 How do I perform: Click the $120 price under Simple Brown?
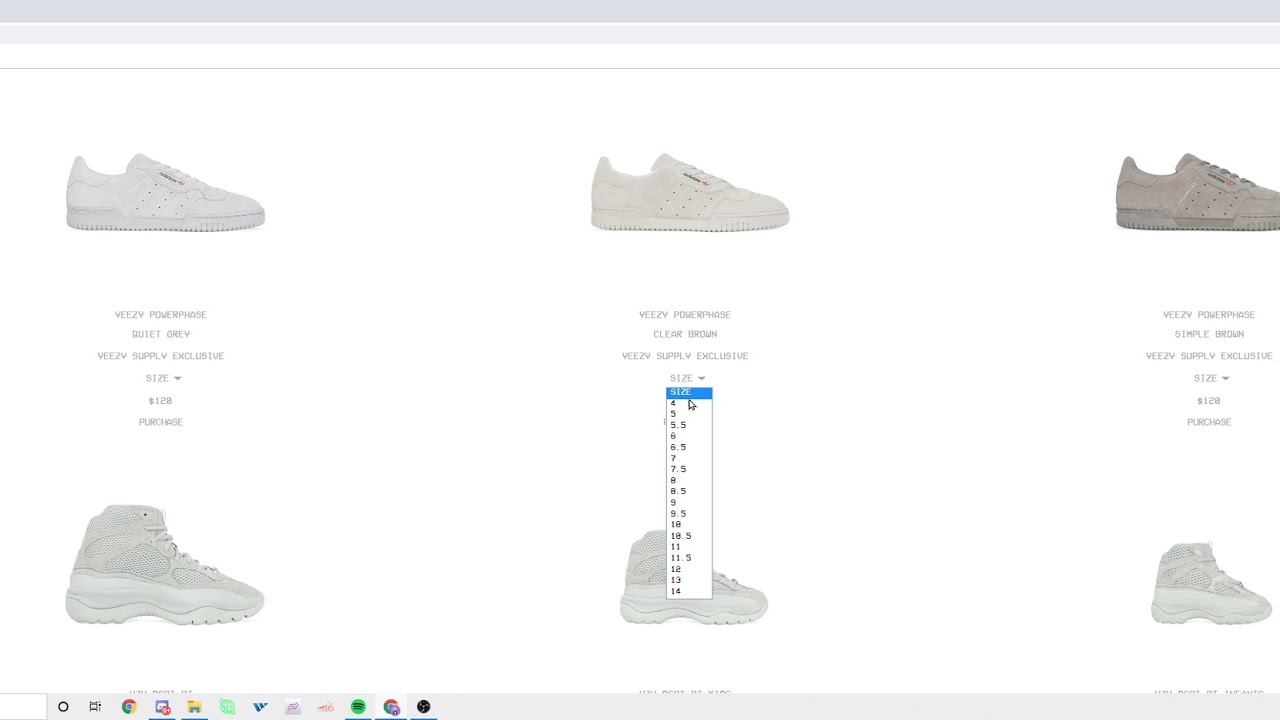click(x=1208, y=400)
